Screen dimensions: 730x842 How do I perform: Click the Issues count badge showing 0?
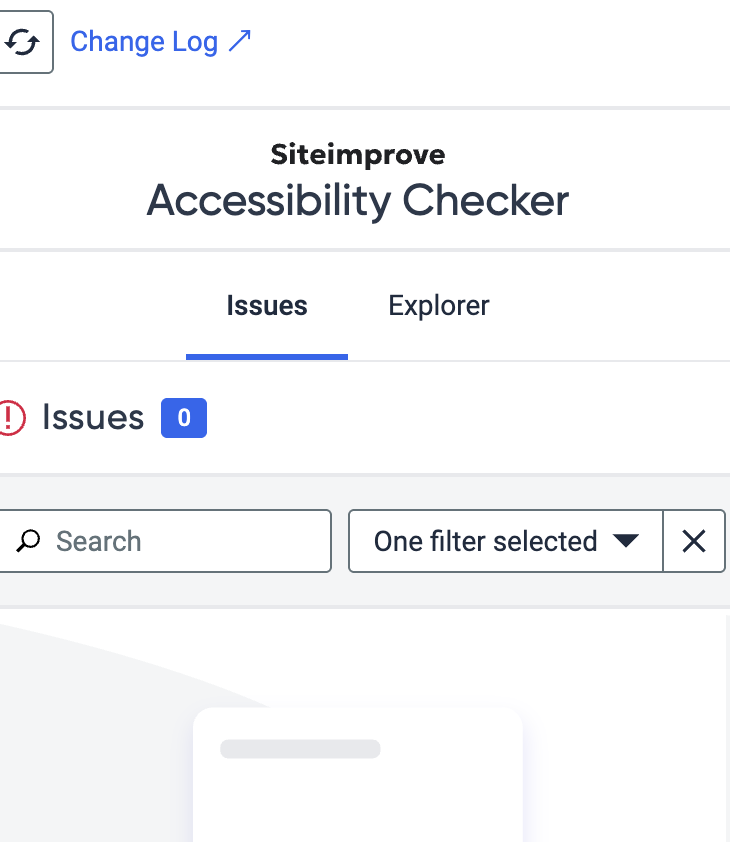pos(184,418)
